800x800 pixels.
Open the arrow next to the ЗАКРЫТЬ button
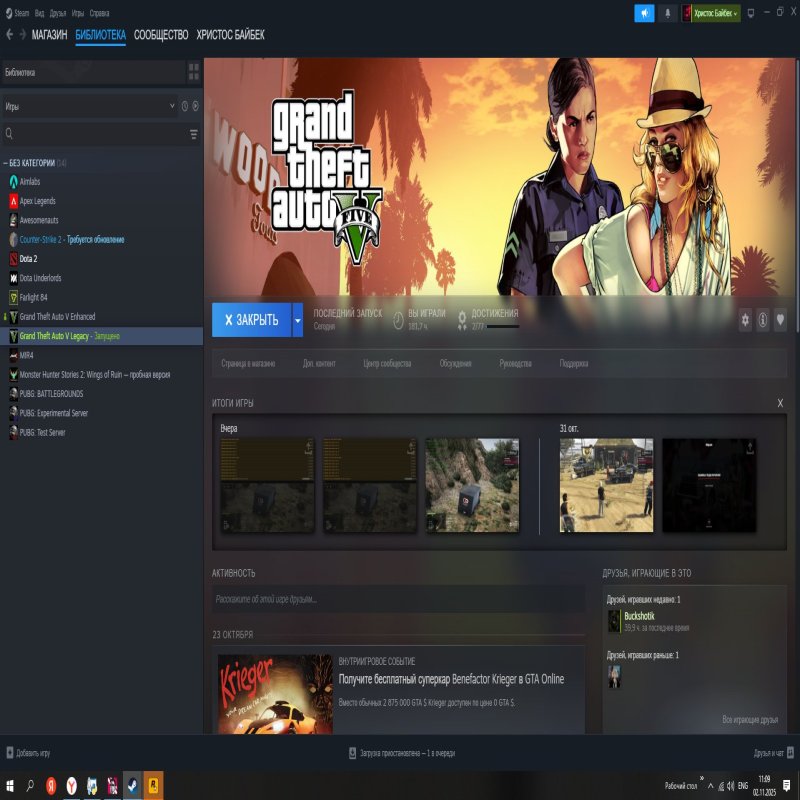[297, 320]
